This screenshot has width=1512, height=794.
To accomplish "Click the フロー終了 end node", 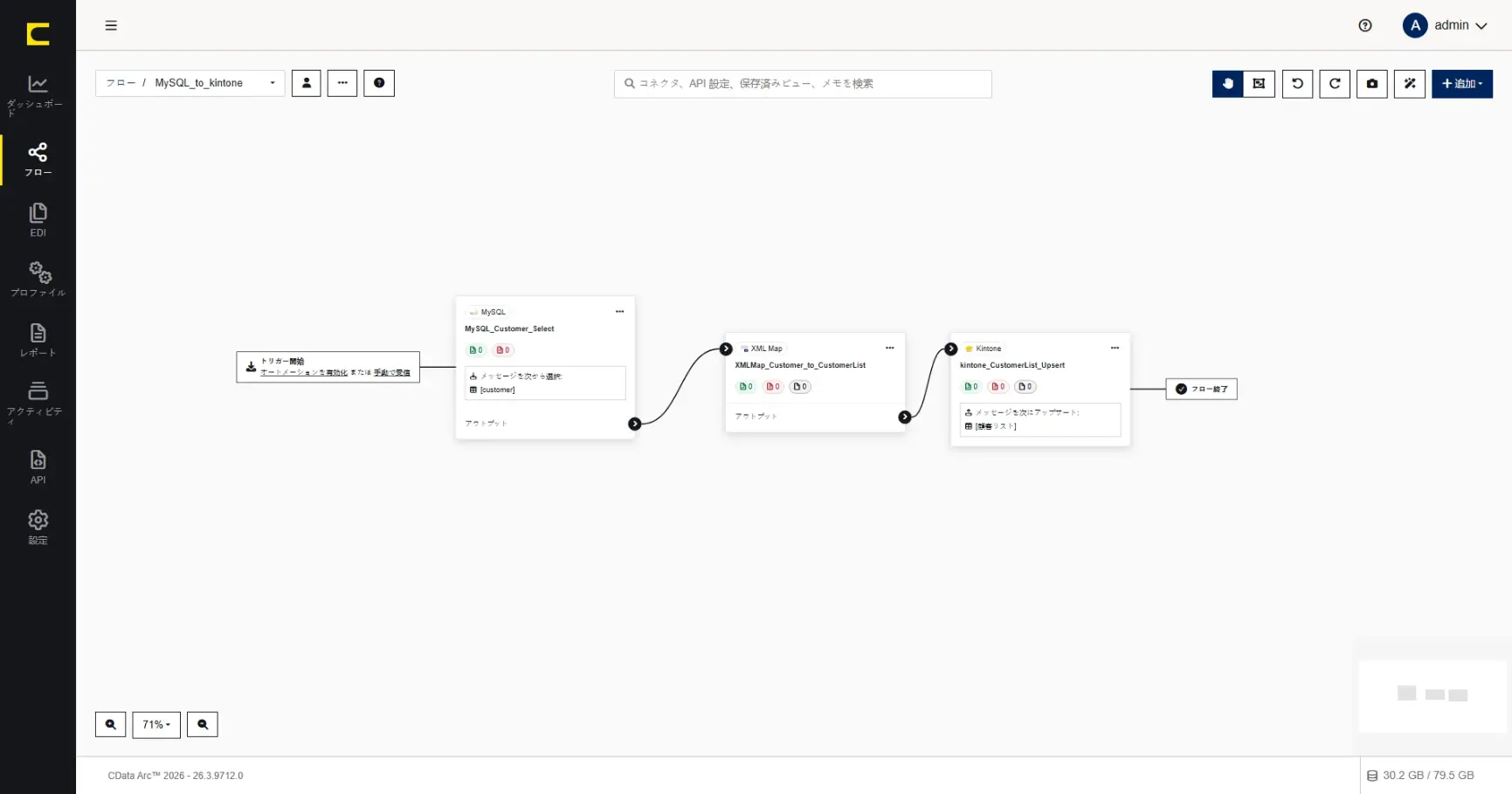I will point(1202,389).
